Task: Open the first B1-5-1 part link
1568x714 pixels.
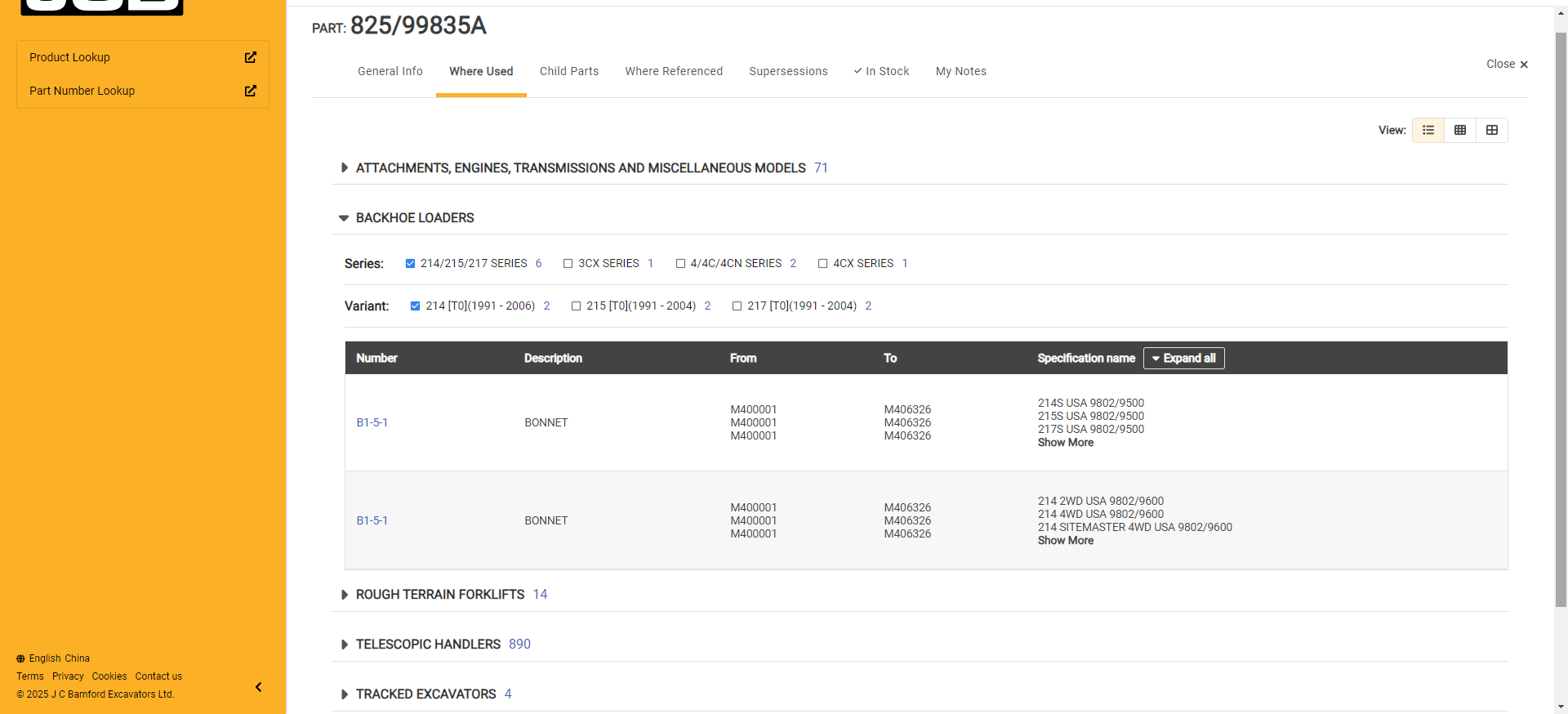Action: click(372, 422)
